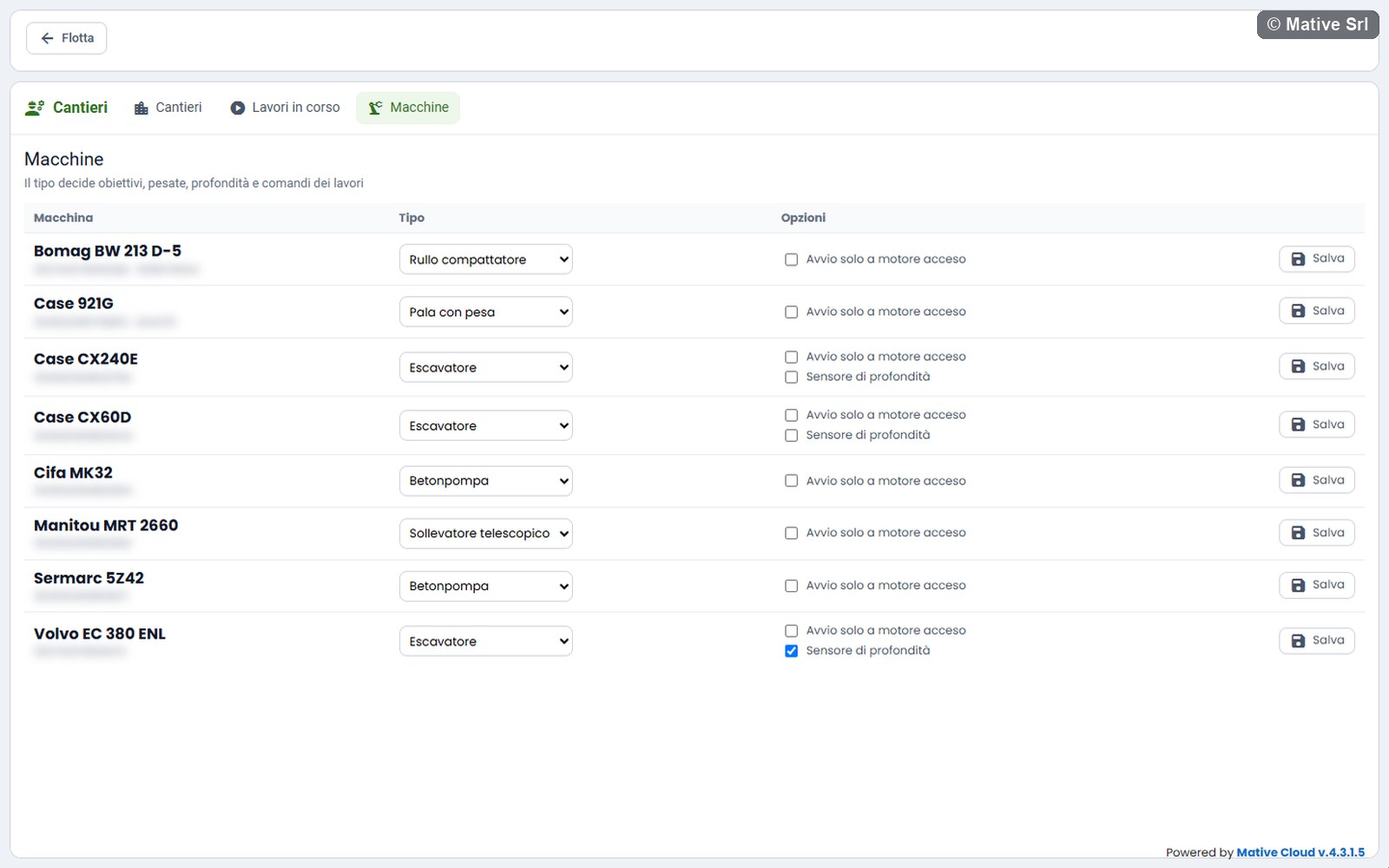
Task: Click the save disk icon for Case CX60D
Action: 1298,424
